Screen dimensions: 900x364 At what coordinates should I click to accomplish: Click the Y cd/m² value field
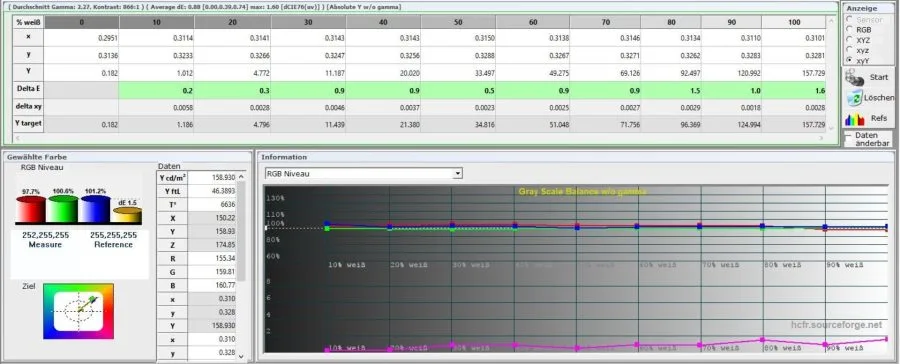click(x=212, y=178)
